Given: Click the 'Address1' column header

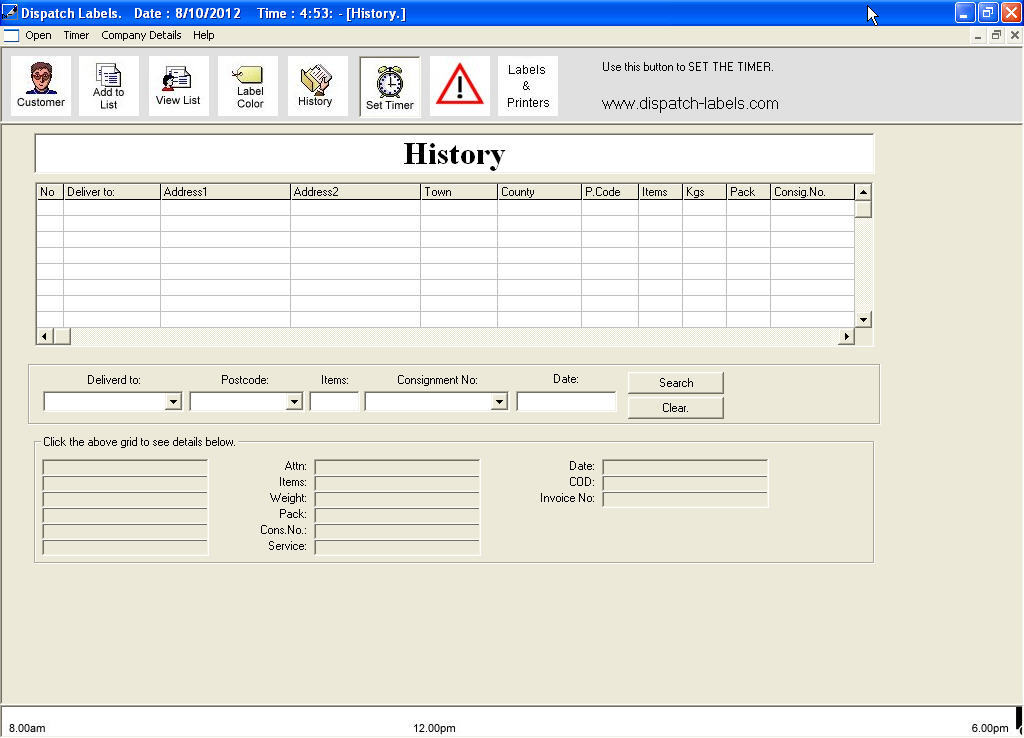Looking at the screenshot, I should coord(225,192).
